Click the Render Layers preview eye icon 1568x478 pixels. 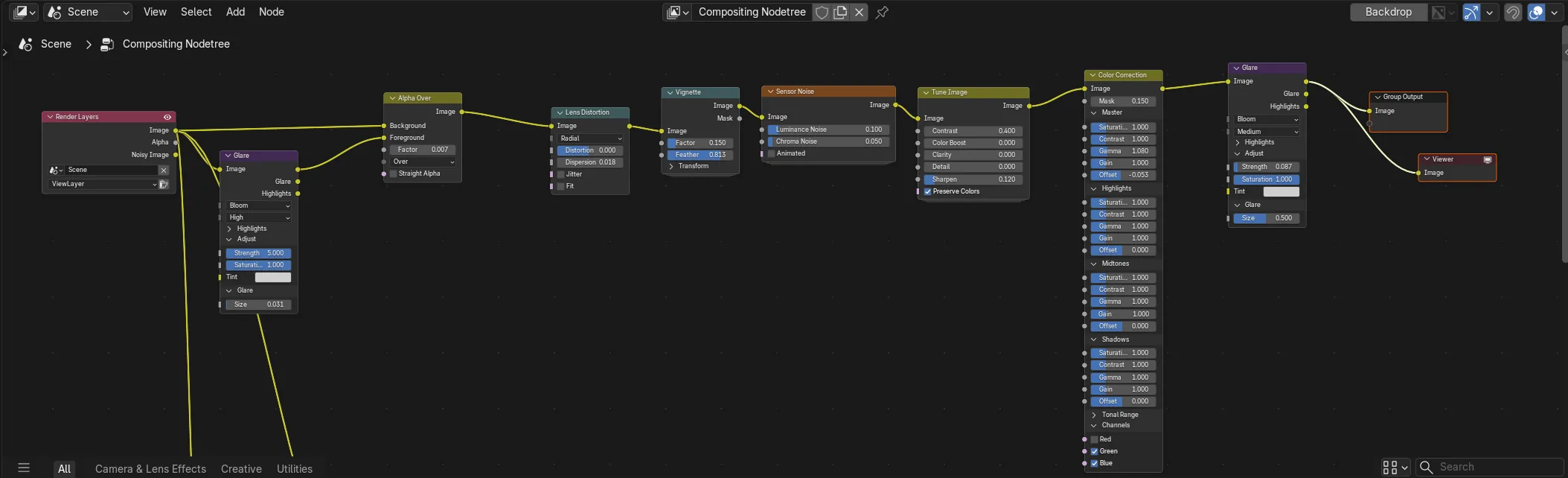click(167, 117)
